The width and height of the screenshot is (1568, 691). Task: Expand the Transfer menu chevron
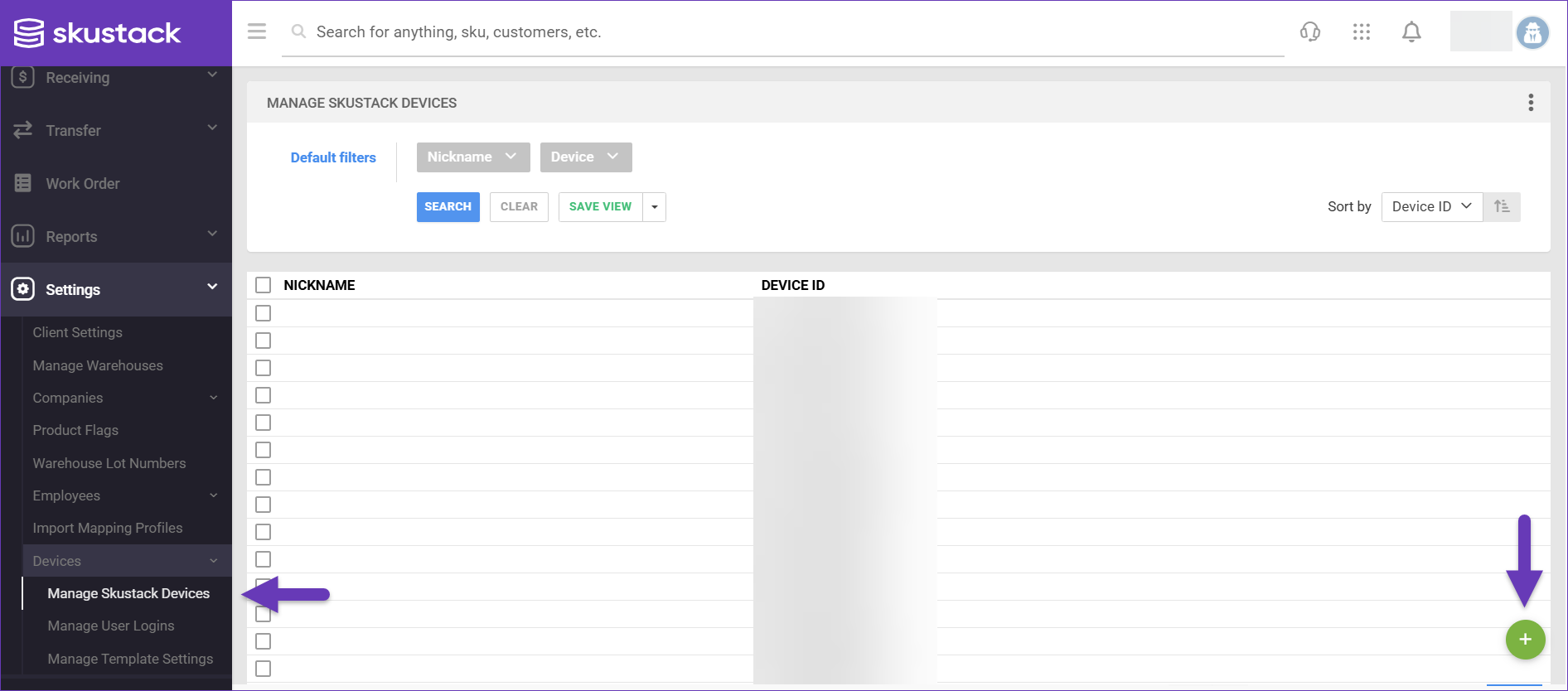(212, 128)
